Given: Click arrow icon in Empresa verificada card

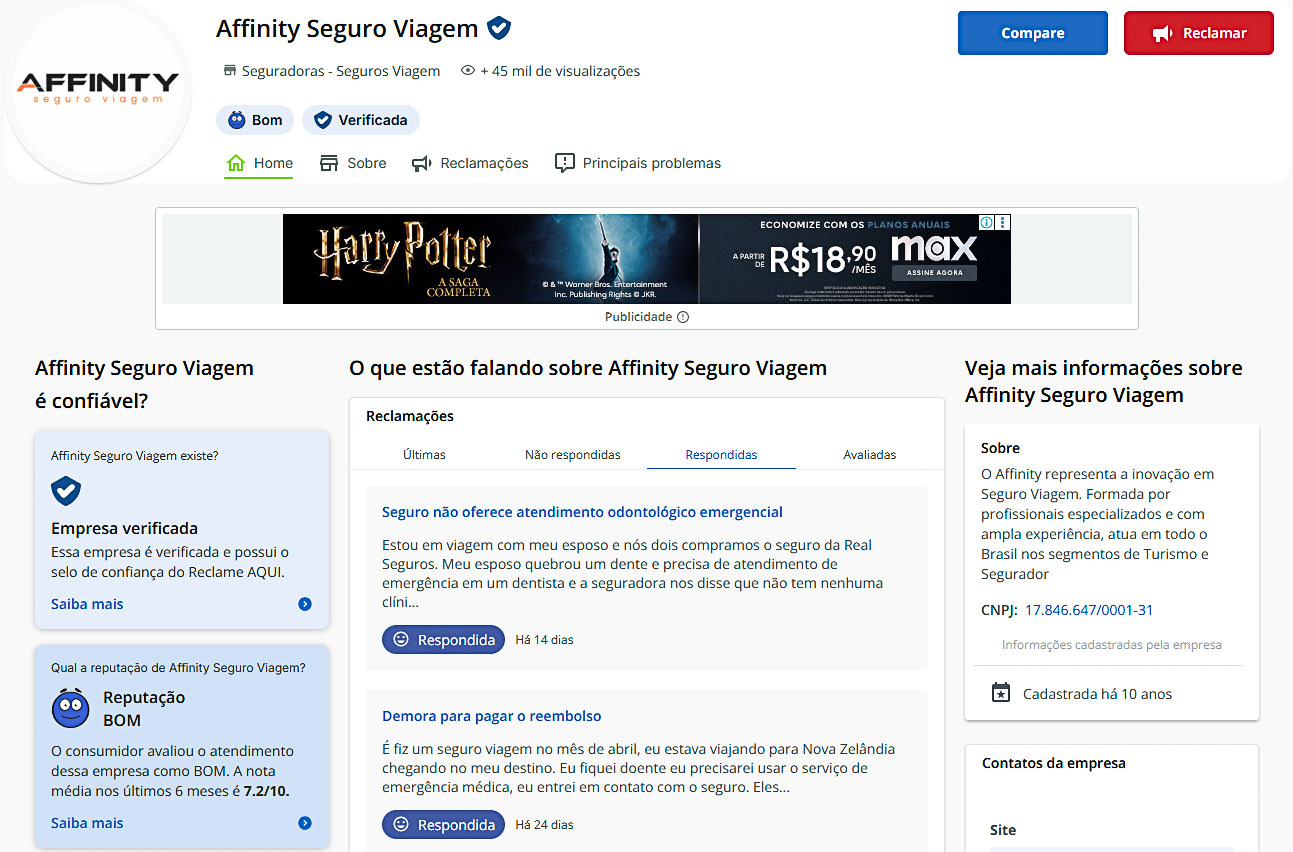Looking at the screenshot, I should [x=305, y=604].
